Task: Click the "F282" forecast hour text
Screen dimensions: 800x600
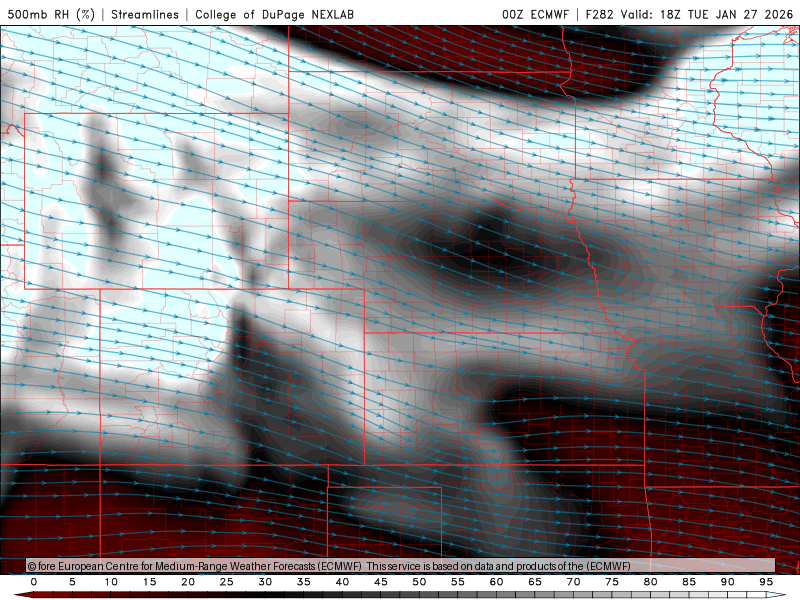Action: (x=599, y=14)
